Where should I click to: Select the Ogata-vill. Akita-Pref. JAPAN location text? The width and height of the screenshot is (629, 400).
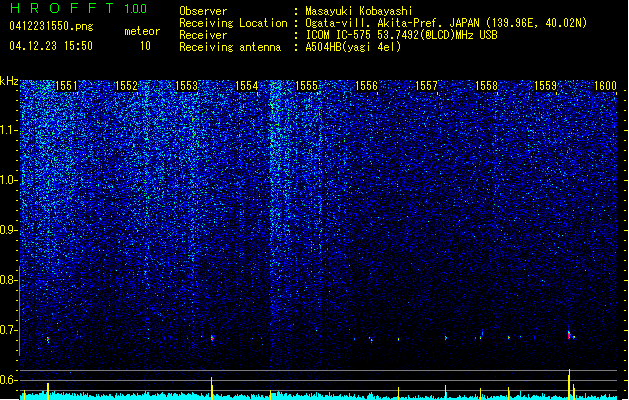click(446, 23)
